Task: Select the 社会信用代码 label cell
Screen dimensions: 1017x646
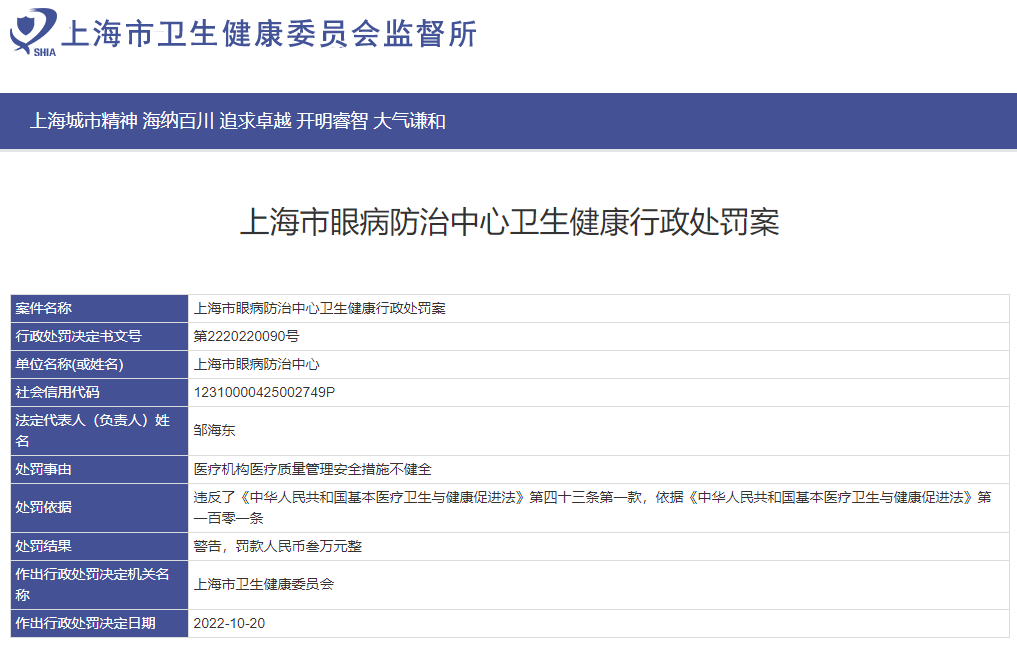Action: point(99,392)
